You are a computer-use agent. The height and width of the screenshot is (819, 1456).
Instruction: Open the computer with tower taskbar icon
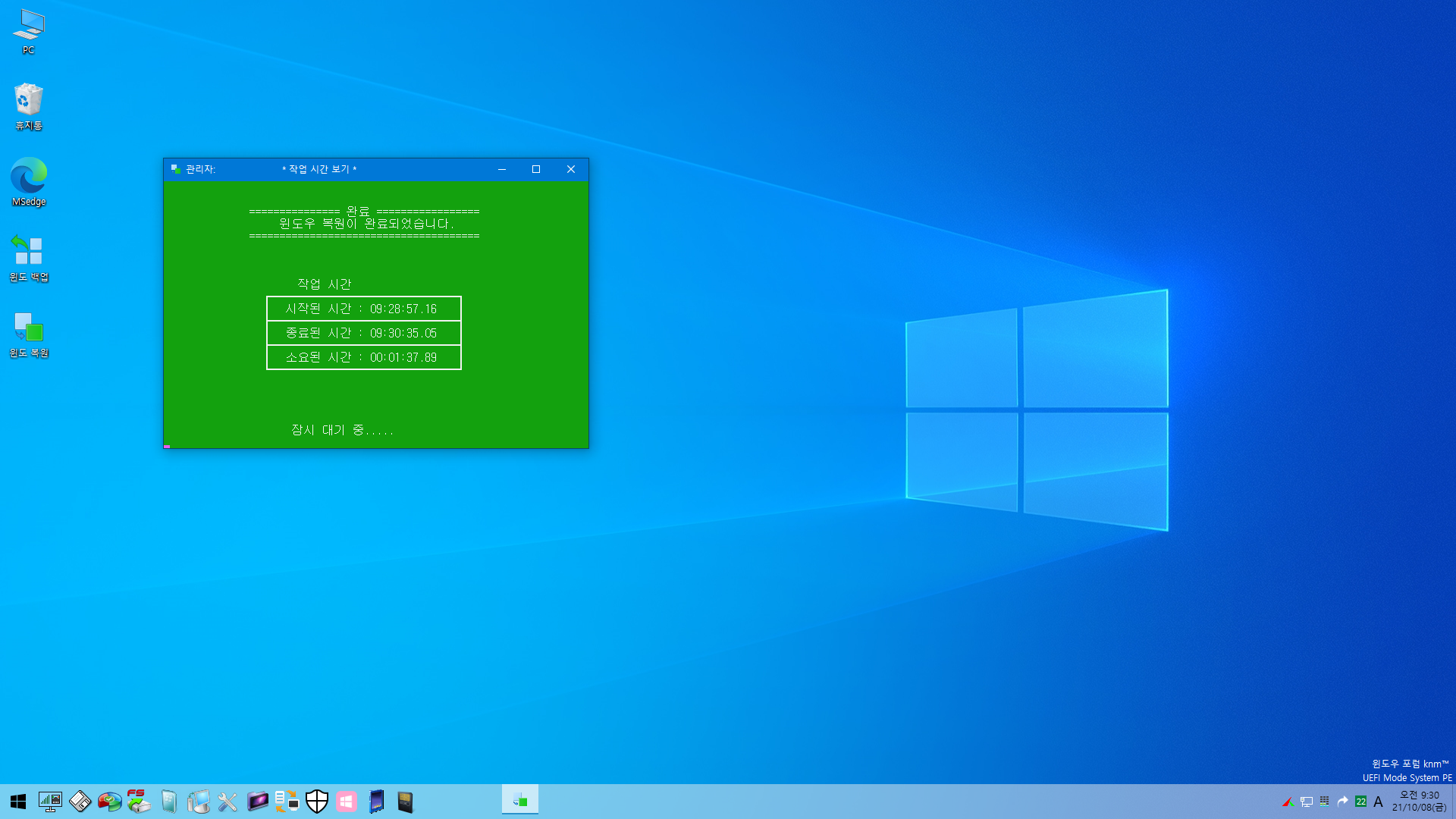199,802
